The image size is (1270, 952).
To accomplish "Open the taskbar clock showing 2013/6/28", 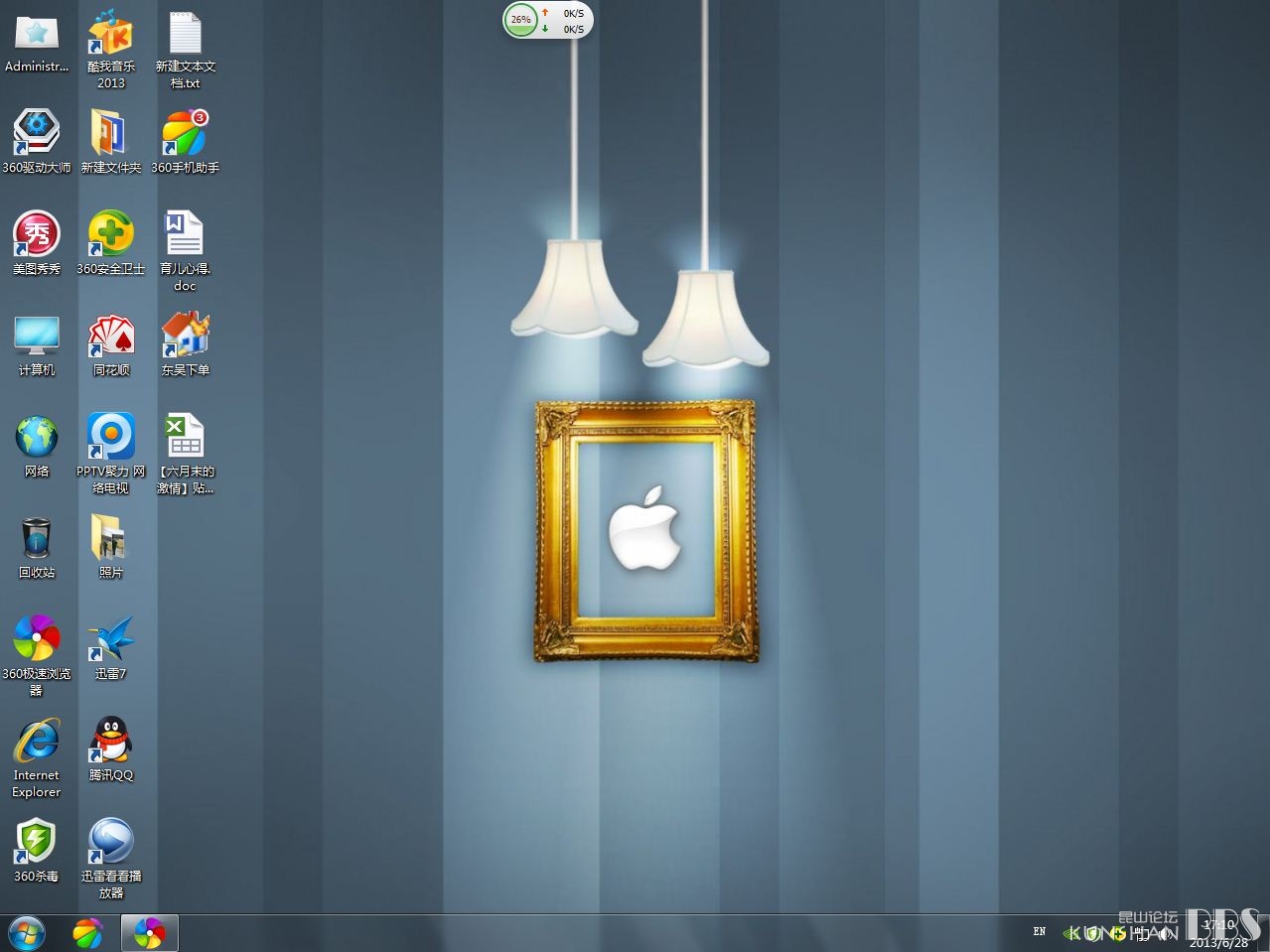I will pos(1220,933).
